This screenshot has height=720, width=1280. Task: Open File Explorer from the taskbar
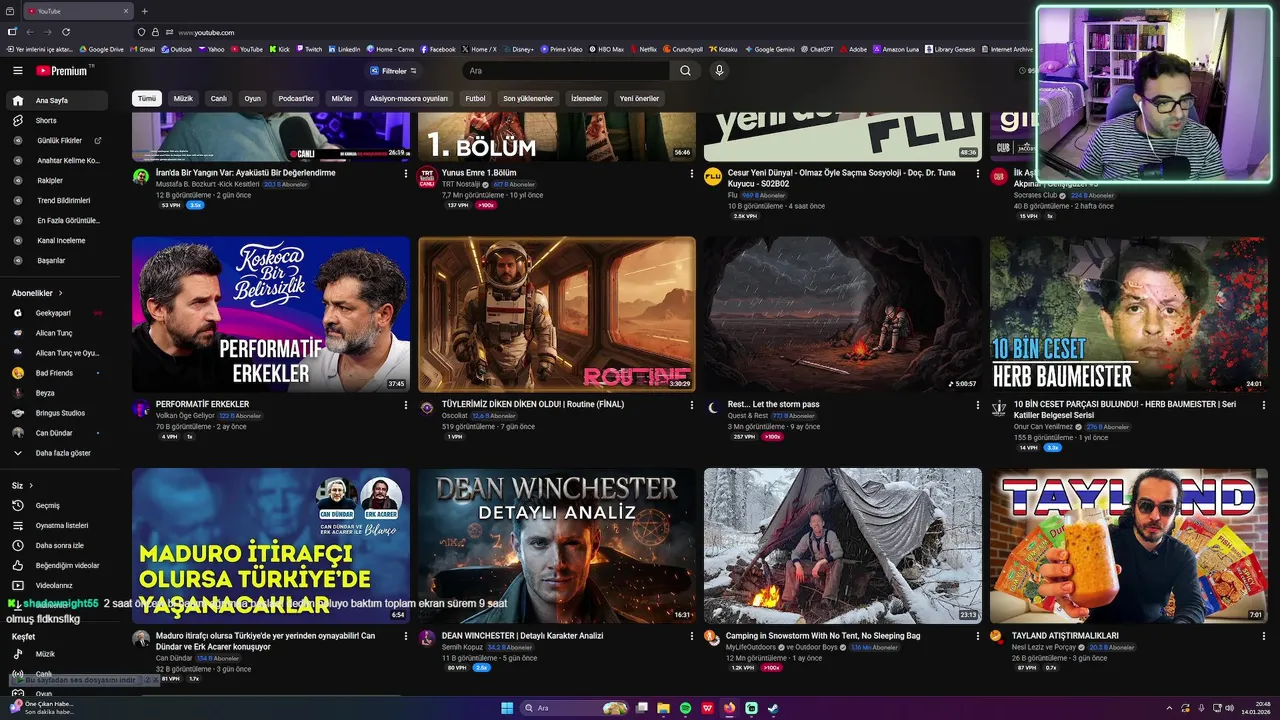click(x=663, y=708)
